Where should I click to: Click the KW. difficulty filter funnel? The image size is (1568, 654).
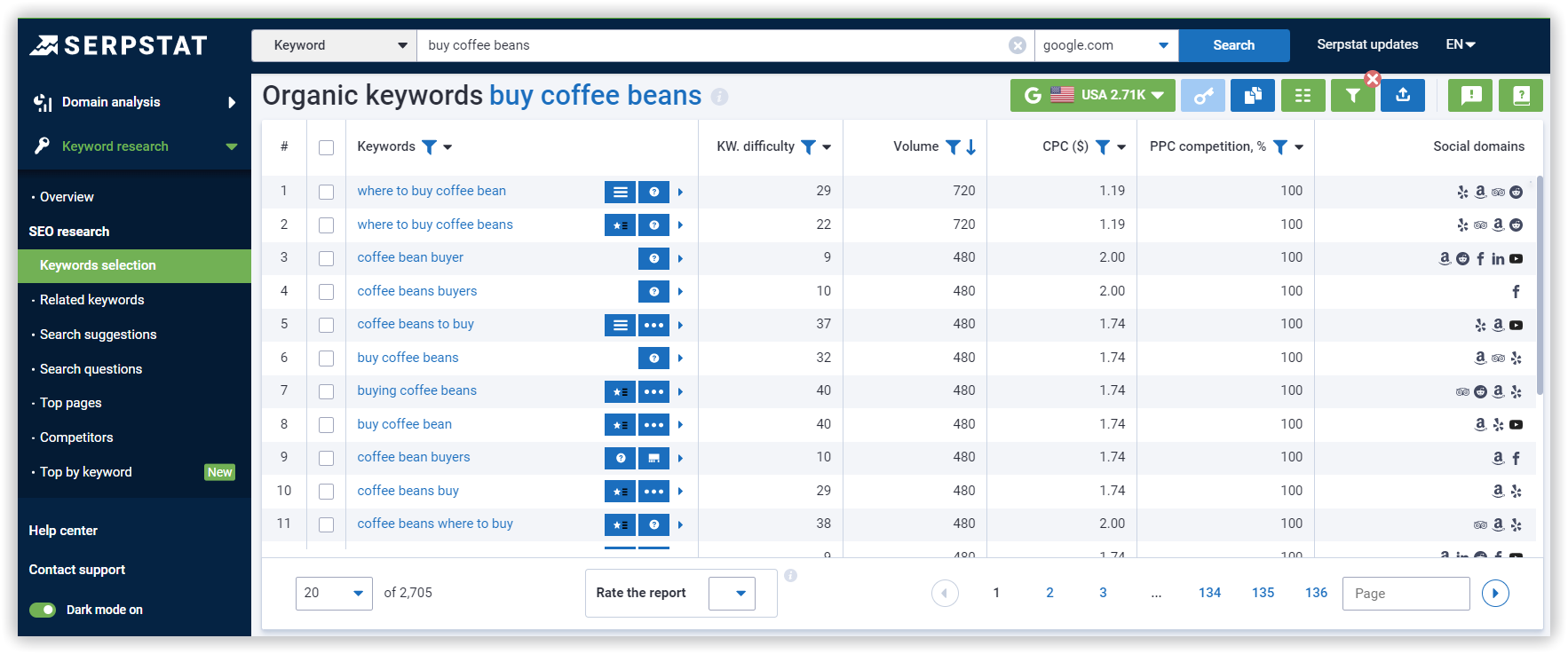click(x=808, y=146)
